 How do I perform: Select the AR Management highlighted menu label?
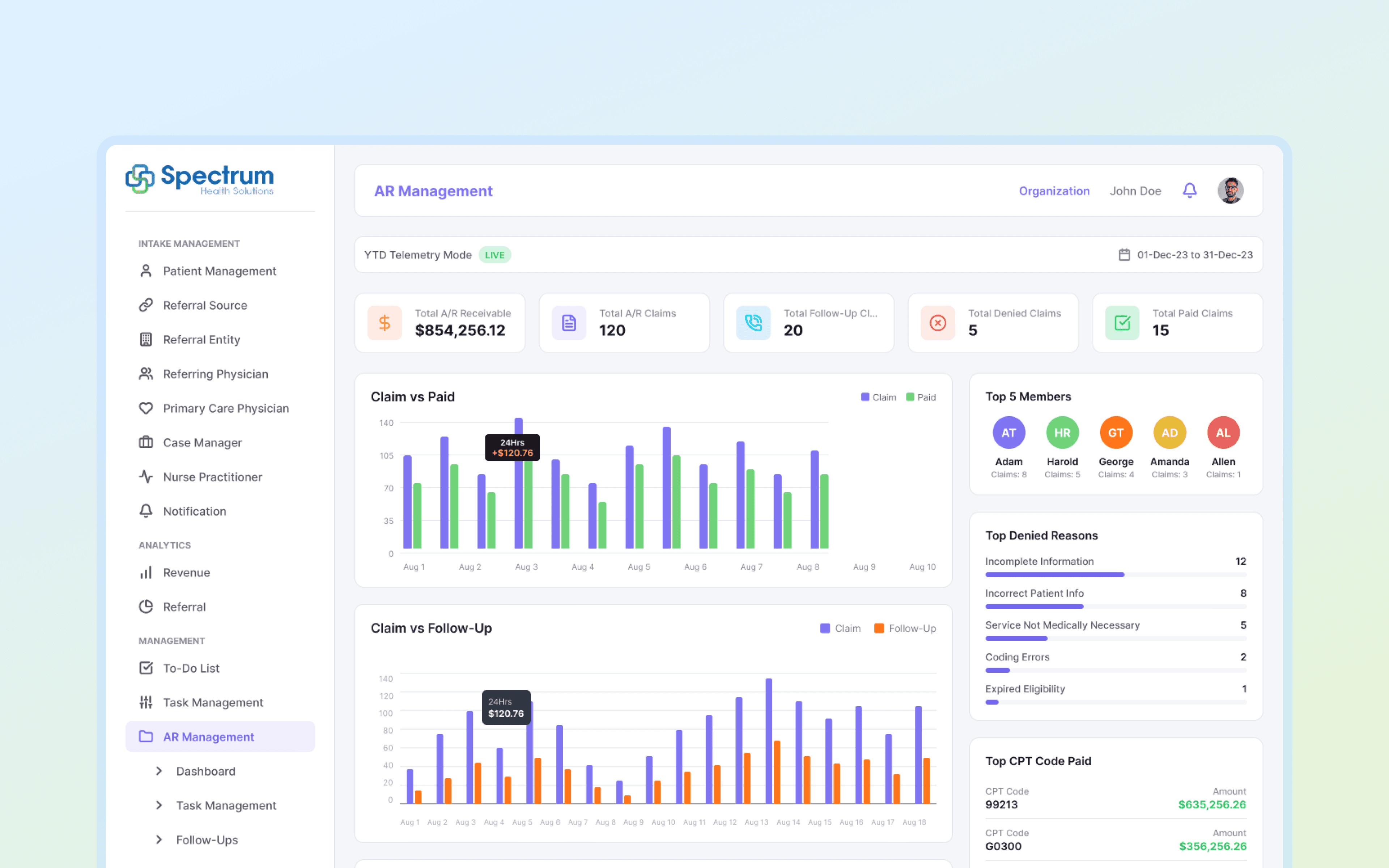tap(208, 737)
